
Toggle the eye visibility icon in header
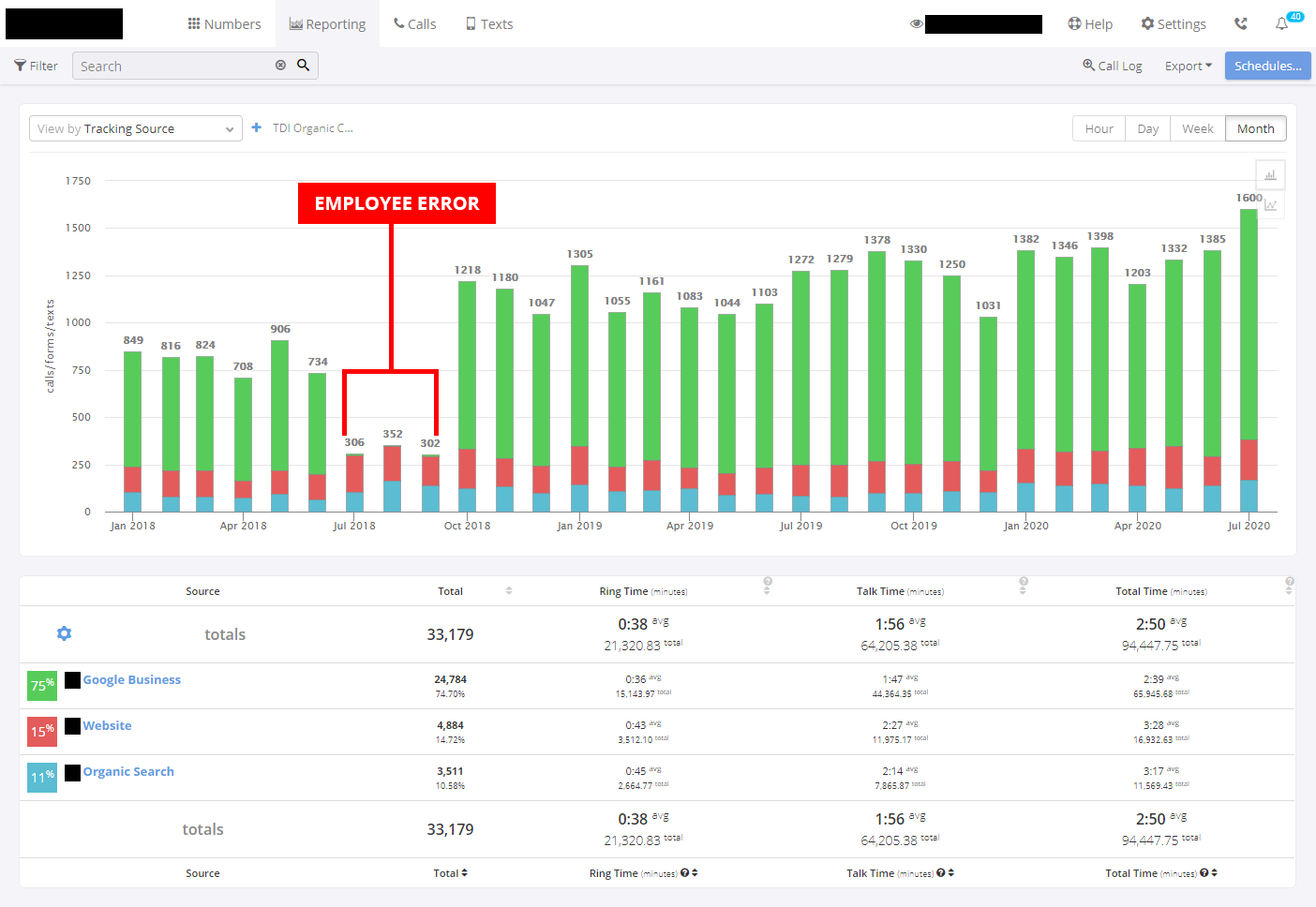click(916, 24)
